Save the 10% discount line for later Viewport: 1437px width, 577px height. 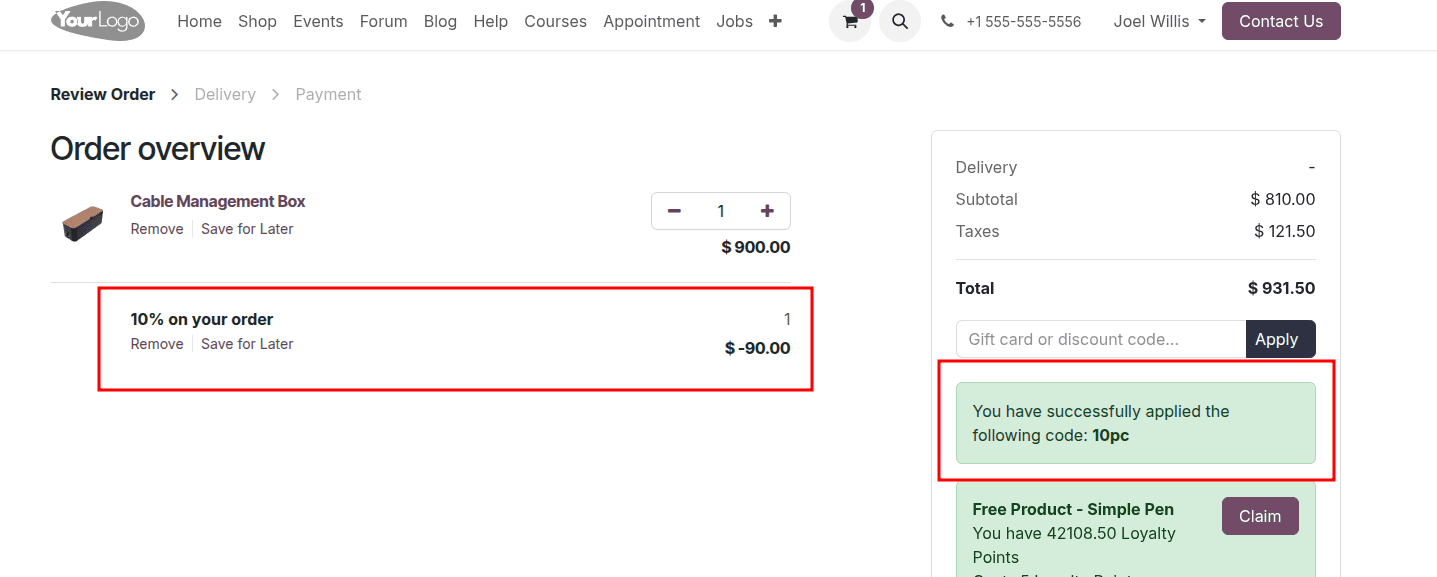[247, 344]
